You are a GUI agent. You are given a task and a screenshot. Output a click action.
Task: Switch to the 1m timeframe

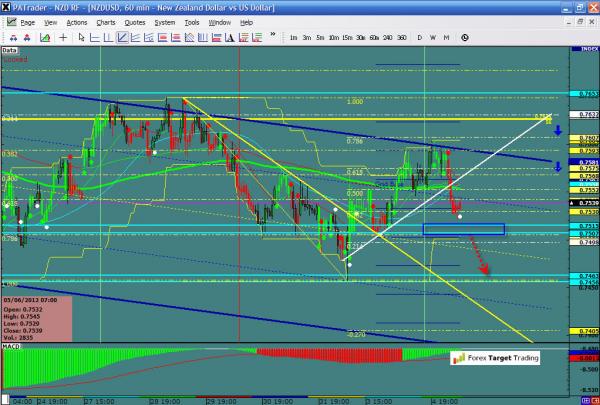(293, 38)
